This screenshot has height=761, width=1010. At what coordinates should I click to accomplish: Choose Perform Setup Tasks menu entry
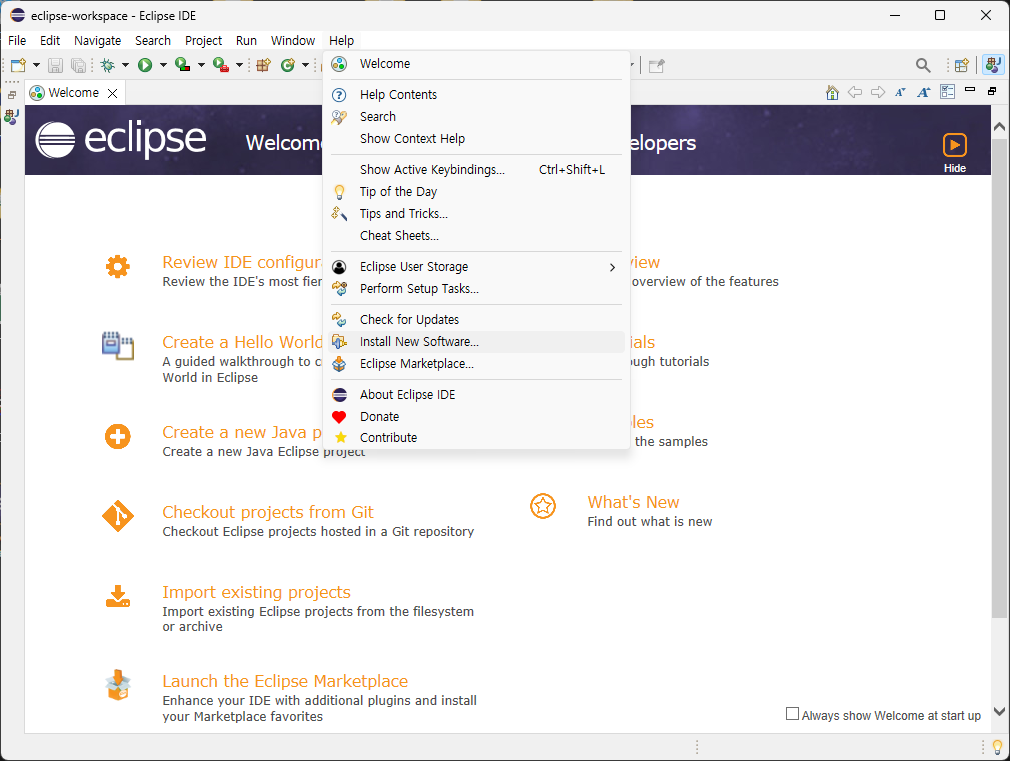(477, 289)
